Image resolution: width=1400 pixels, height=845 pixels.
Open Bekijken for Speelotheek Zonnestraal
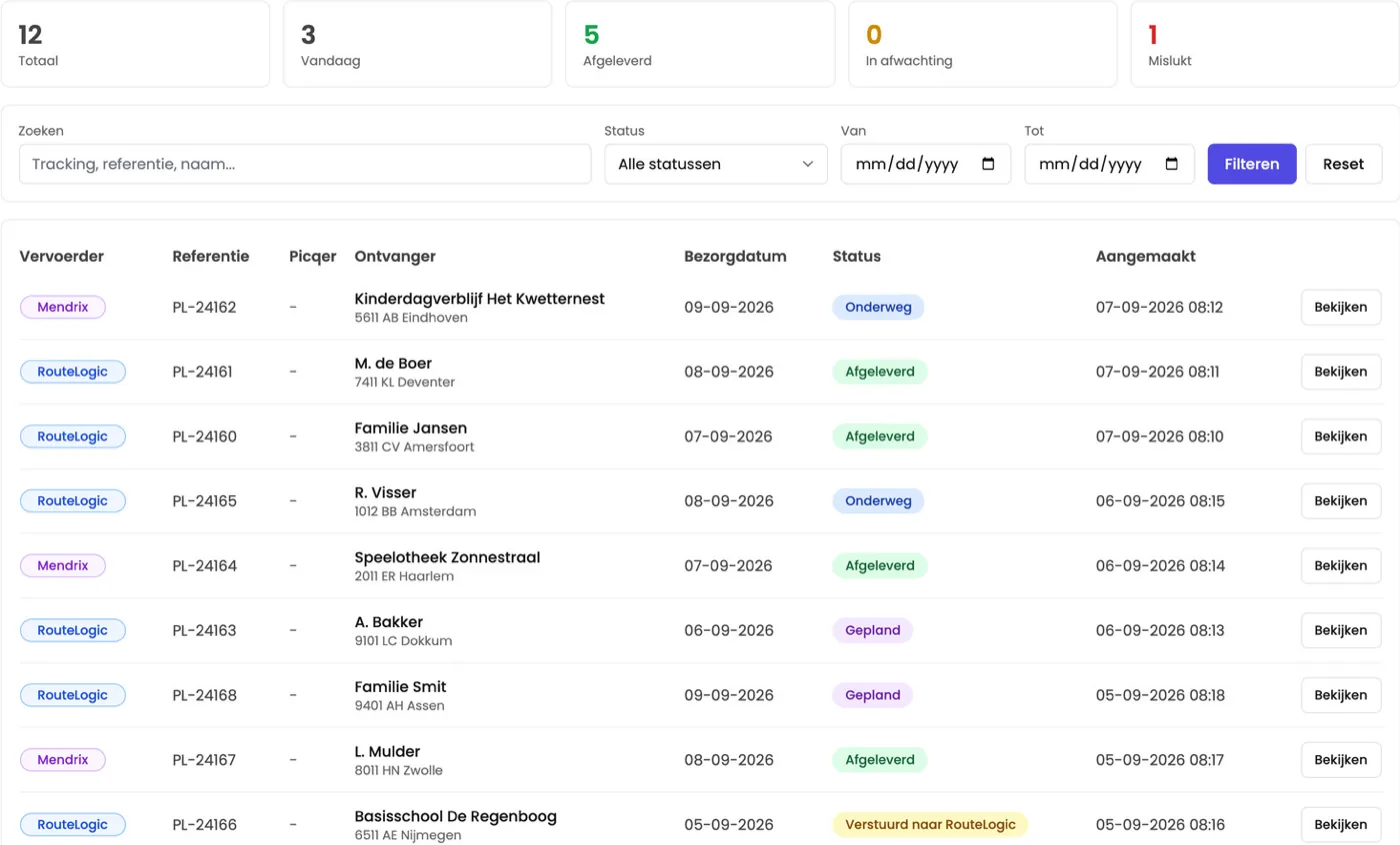[1341, 566]
